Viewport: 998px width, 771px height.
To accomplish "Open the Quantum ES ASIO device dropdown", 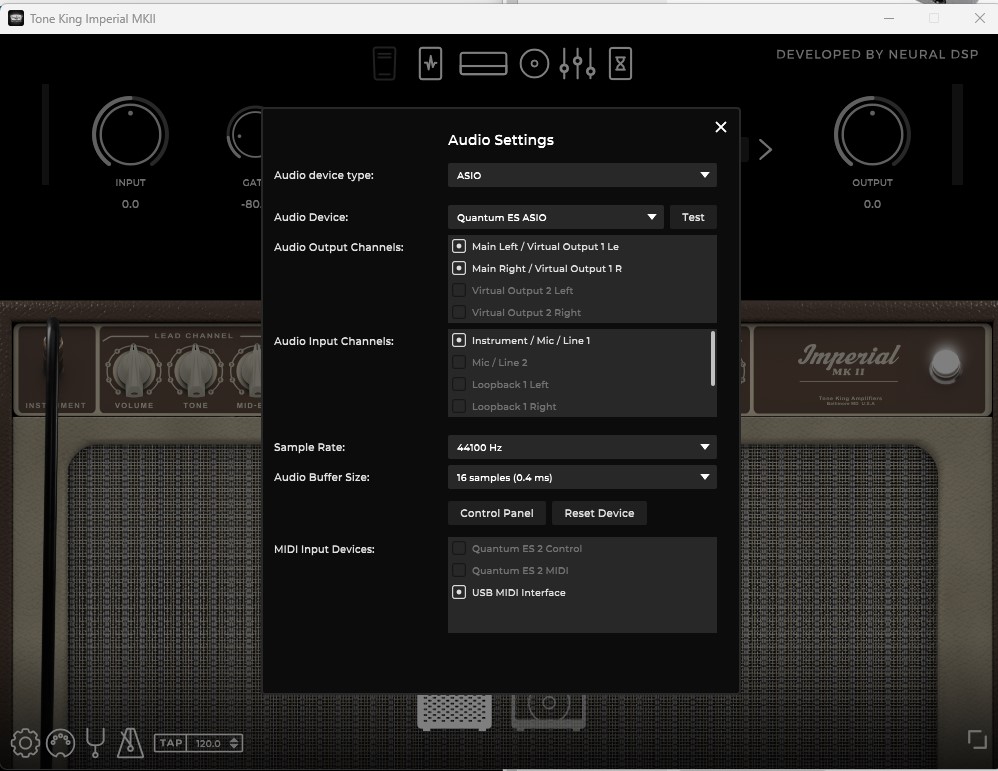I will tap(556, 217).
